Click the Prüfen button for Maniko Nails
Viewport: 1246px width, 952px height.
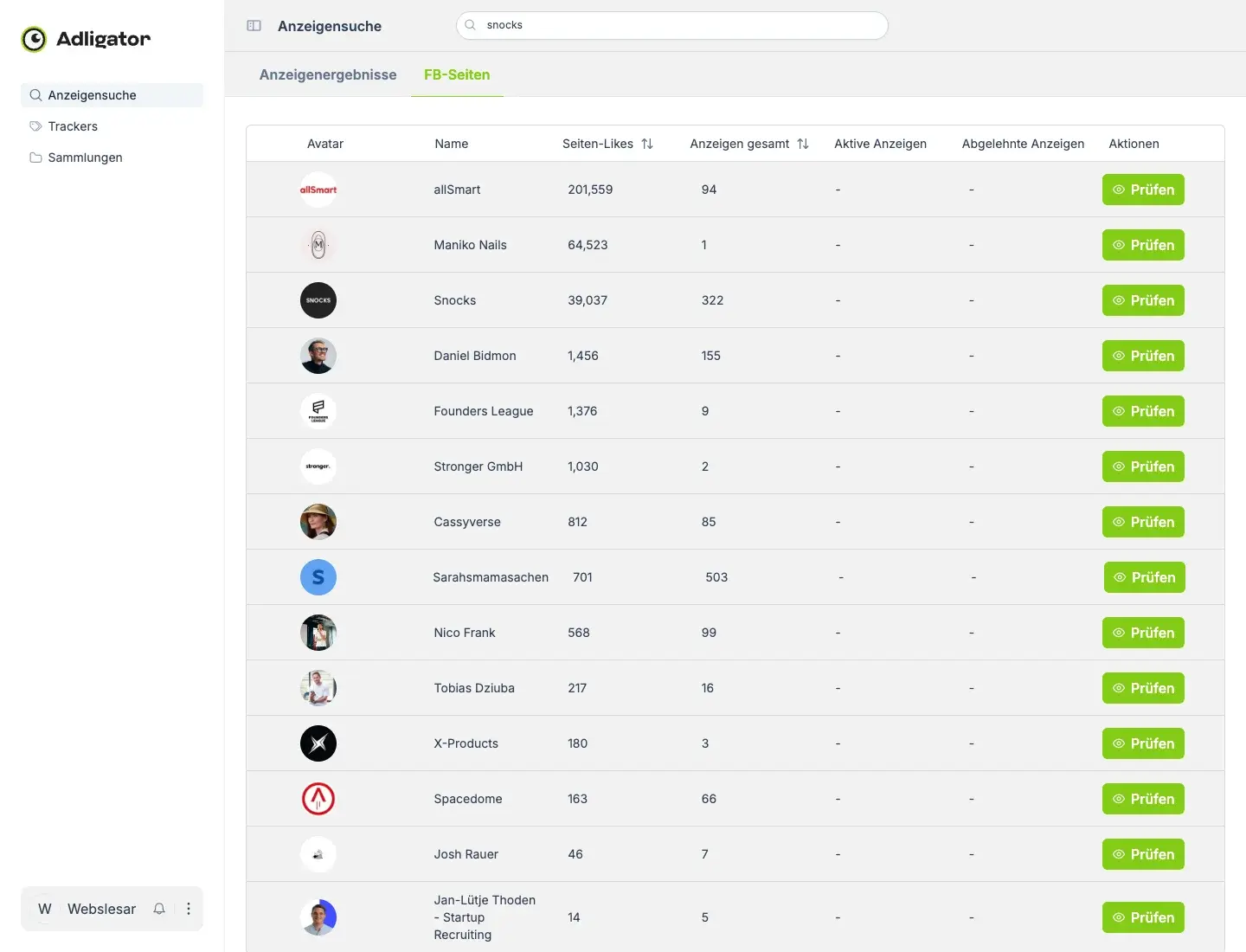click(x=1143, y=245)
